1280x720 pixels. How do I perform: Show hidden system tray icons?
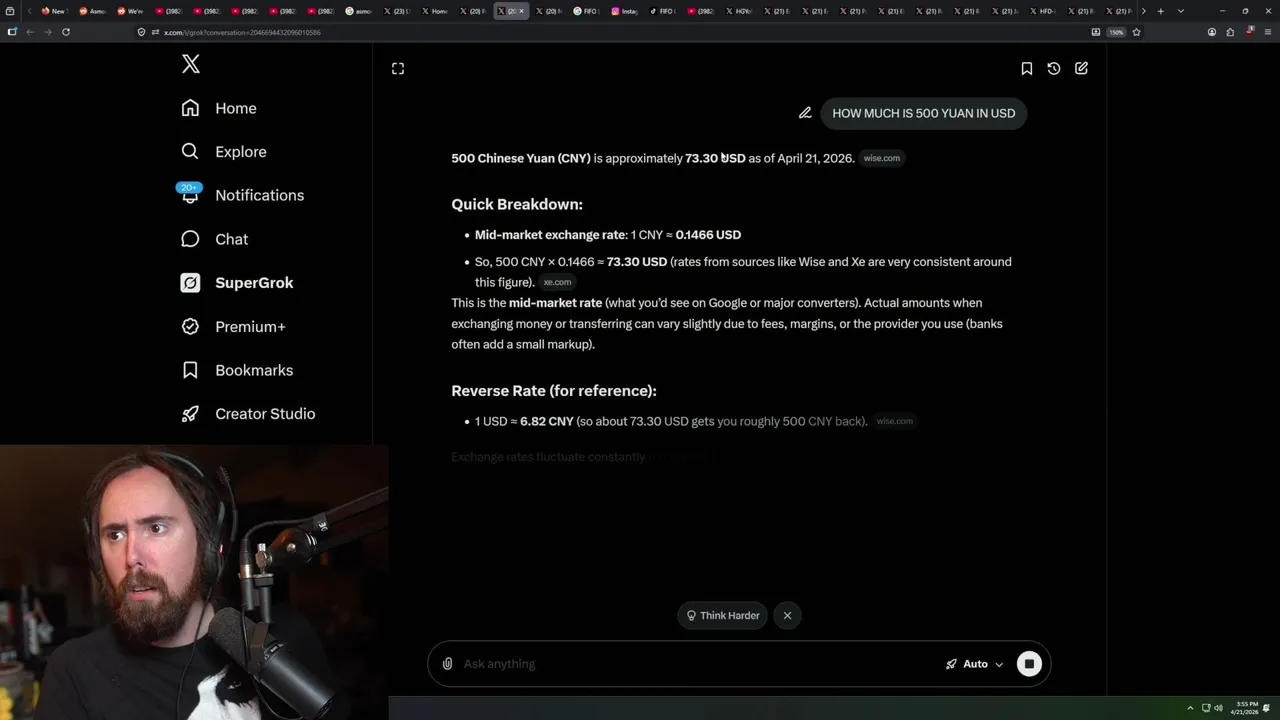1190,708
